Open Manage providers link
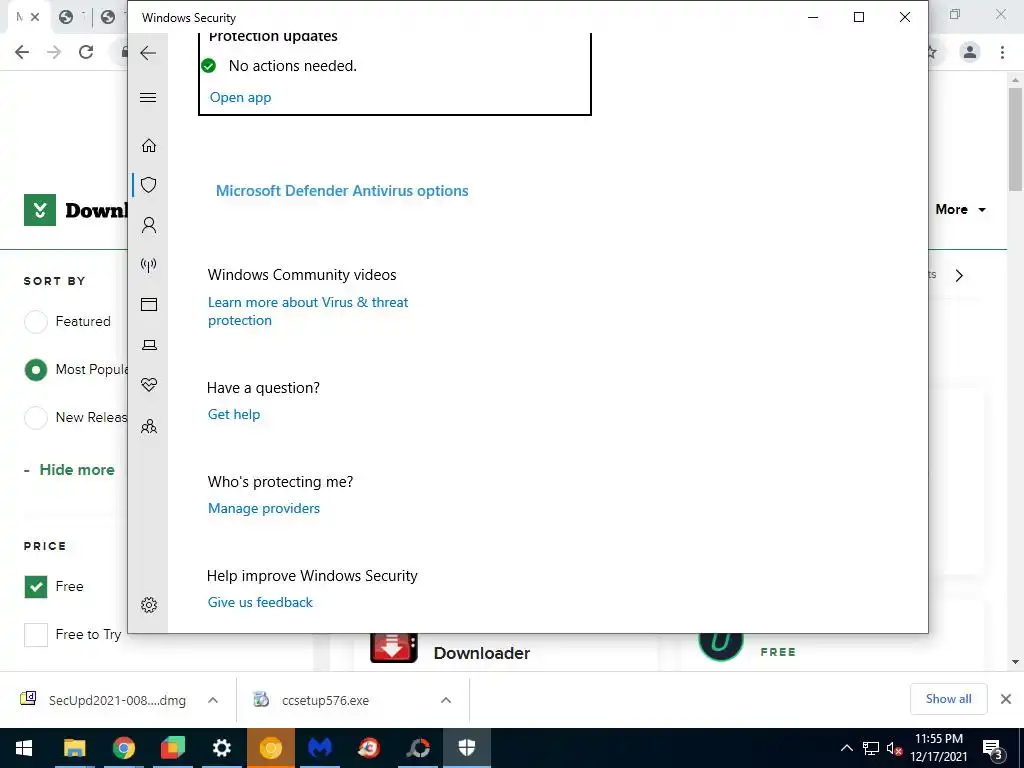The height and width of the screenshot is (768, 1024). coord(264,508)
